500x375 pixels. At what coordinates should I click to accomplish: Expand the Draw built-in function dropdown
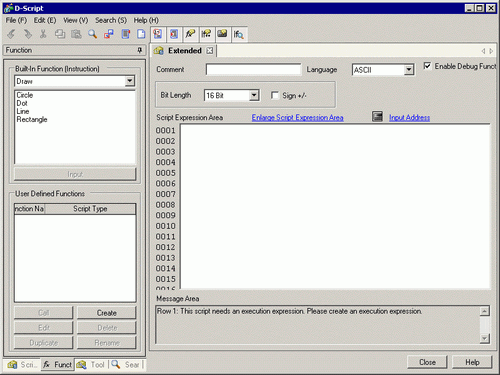pyautogui.click(x=130, y=81)
